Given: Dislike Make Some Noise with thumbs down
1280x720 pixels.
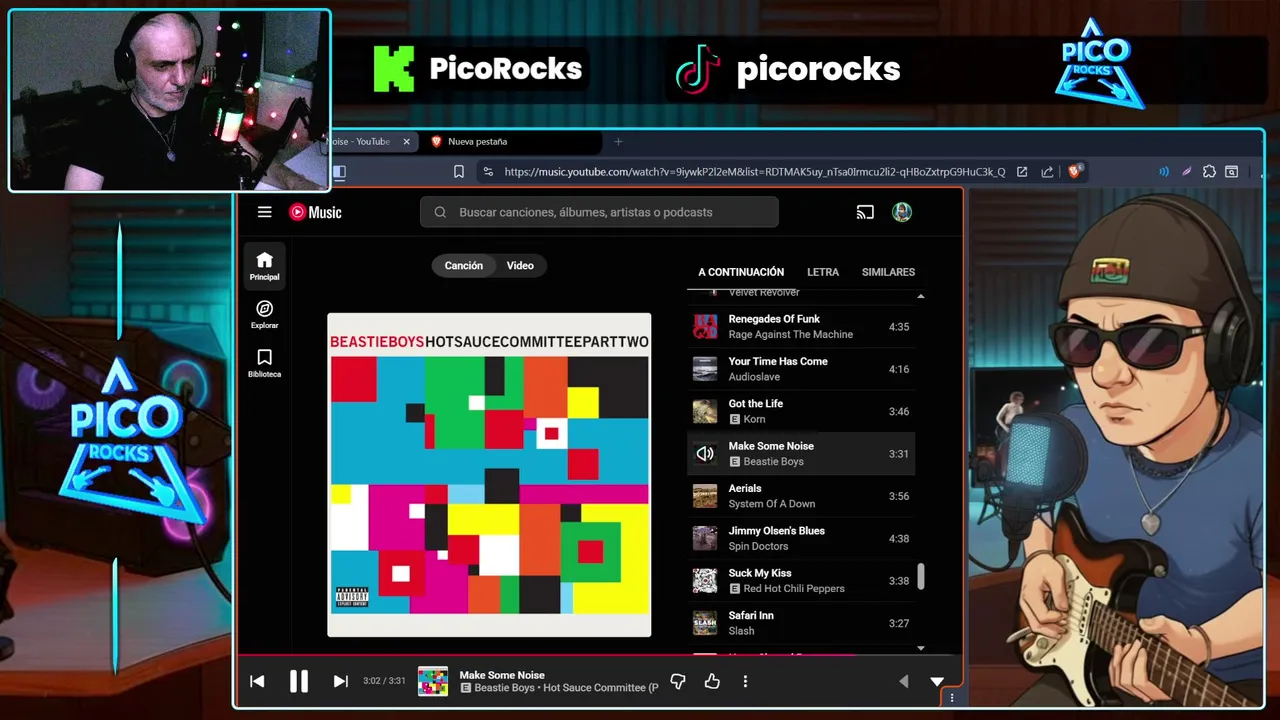Looking at the screenshot, I should pyautogui.click(x=678, y=681).
